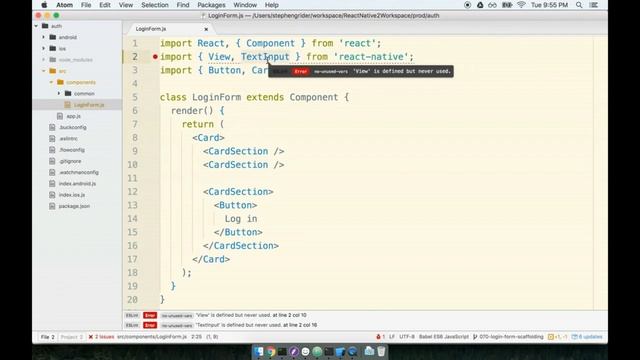Click the red lint error dot on line 2

155,57
